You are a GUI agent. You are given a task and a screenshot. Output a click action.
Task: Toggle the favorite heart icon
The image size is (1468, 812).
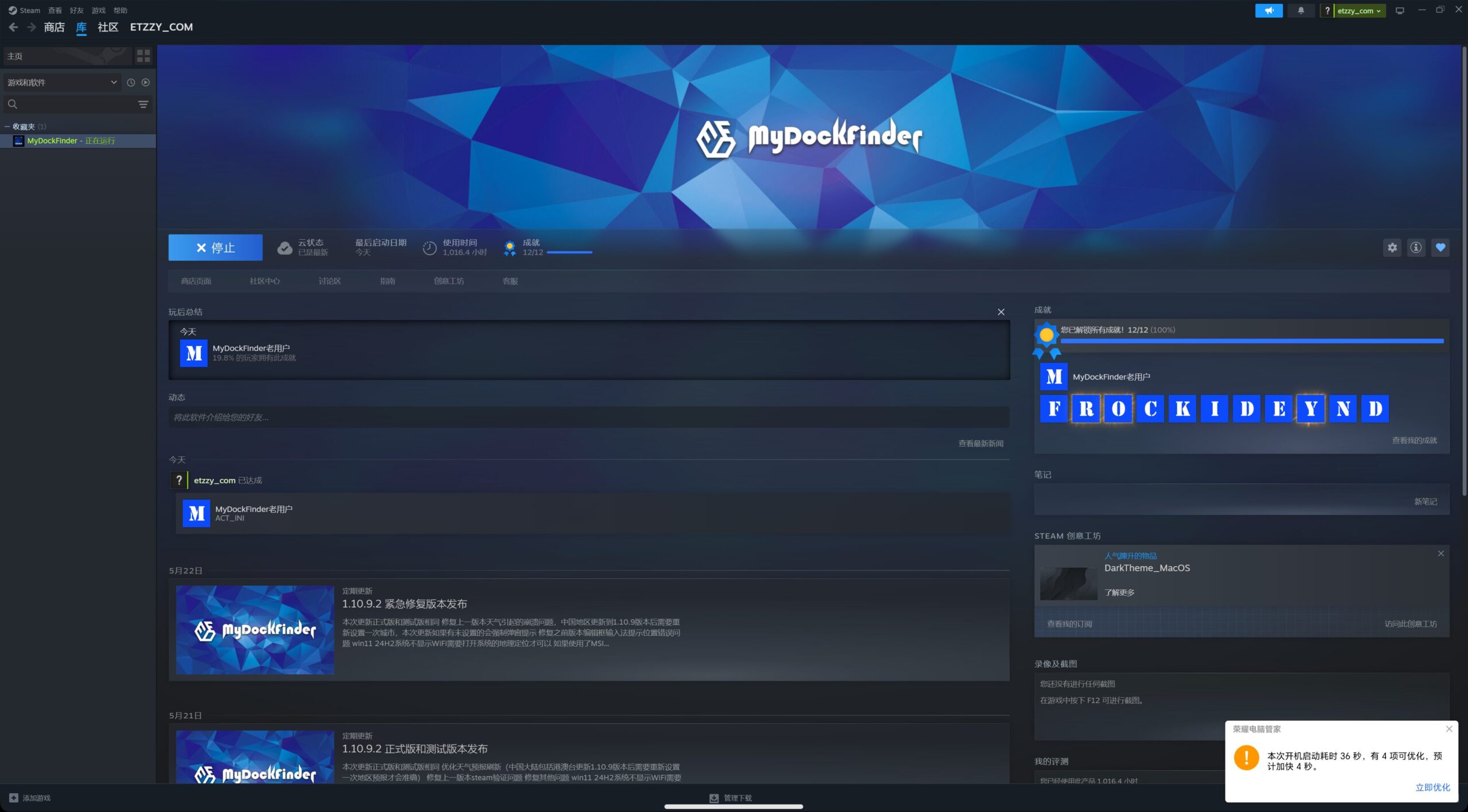click(1440, 247)
